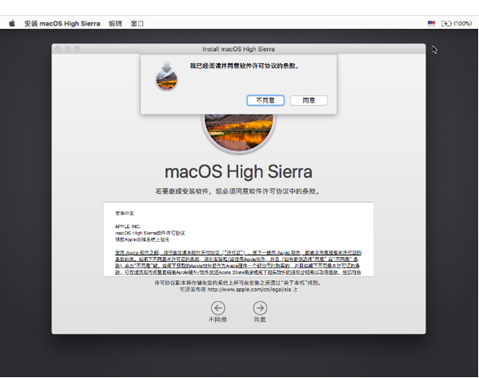Click the red close window button
Image resolution: width=479 pixels, height=378 pixels.
(x=58, y=49)
